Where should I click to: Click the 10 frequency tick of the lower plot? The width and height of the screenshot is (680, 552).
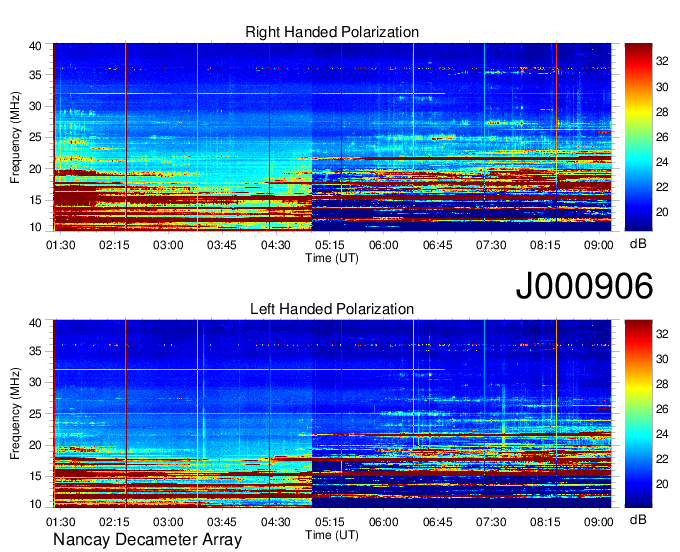tap(35, 504)
